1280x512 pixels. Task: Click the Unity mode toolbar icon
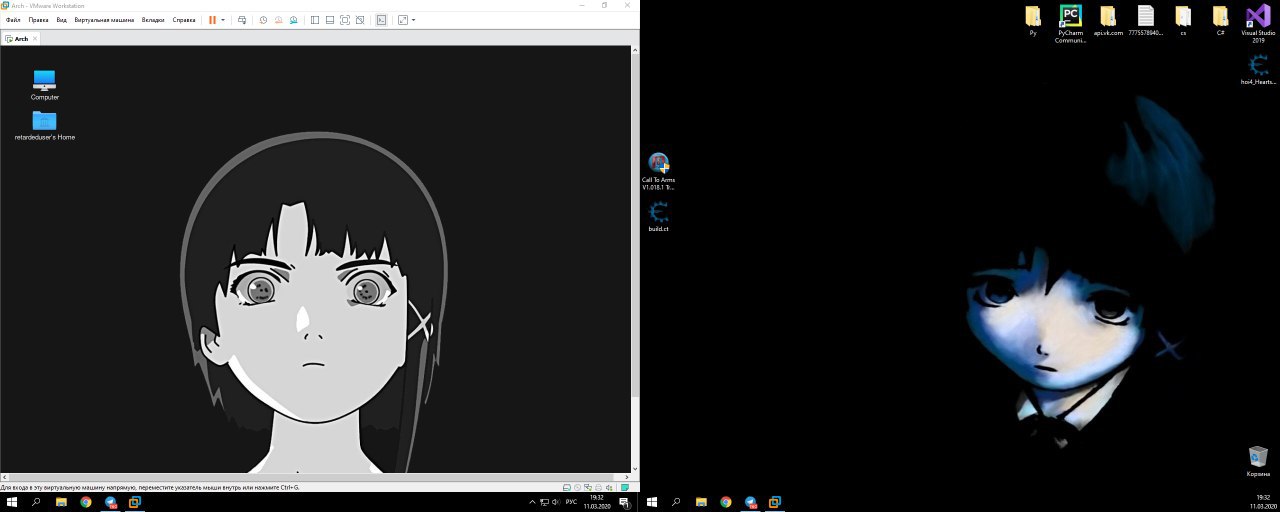pos(360,20)
